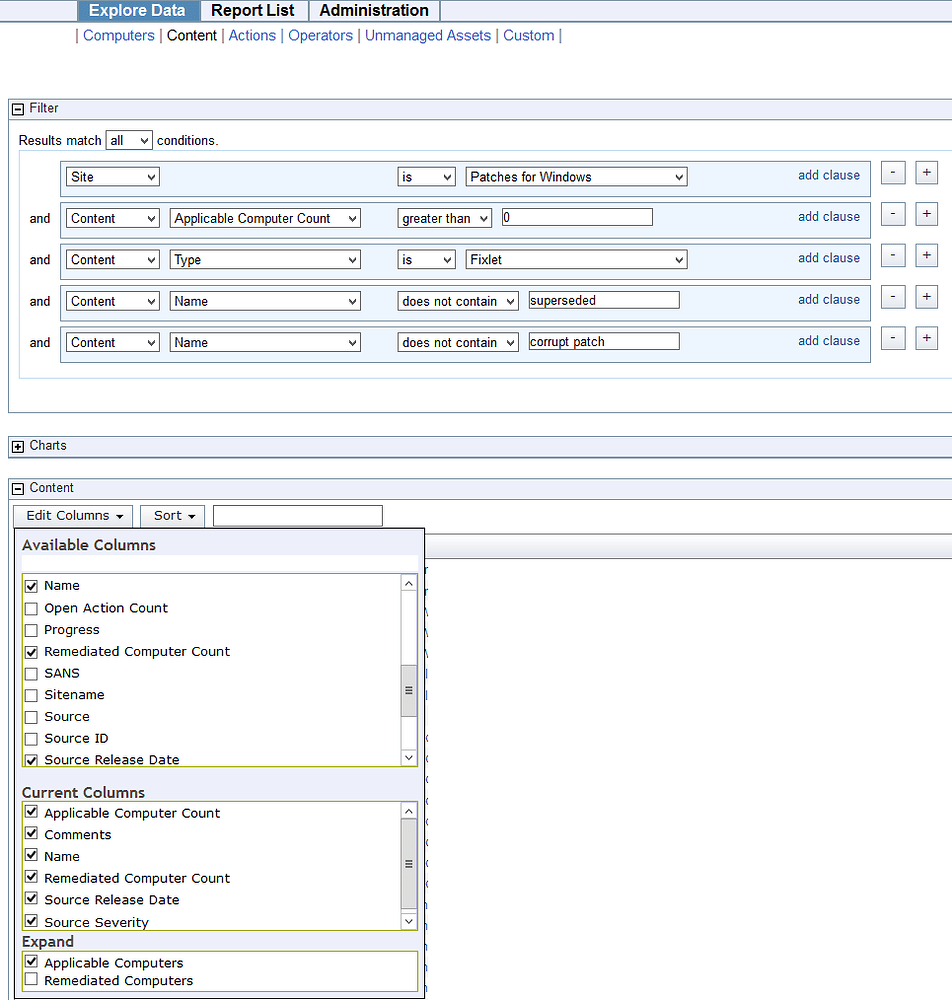Remove the Applicable Computer Count clause
Viewport: 952px width, 1000px height.
tap(892, 213)
